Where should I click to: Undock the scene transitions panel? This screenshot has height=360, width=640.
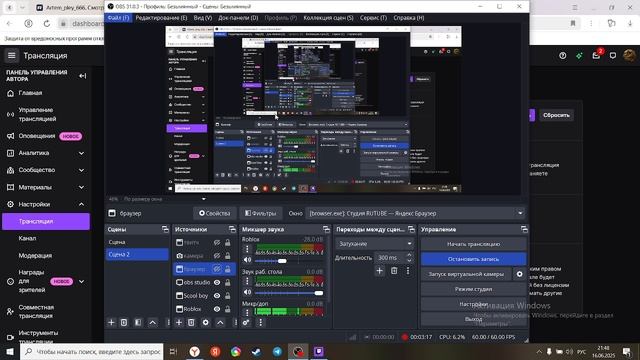(x=411, y=229)
